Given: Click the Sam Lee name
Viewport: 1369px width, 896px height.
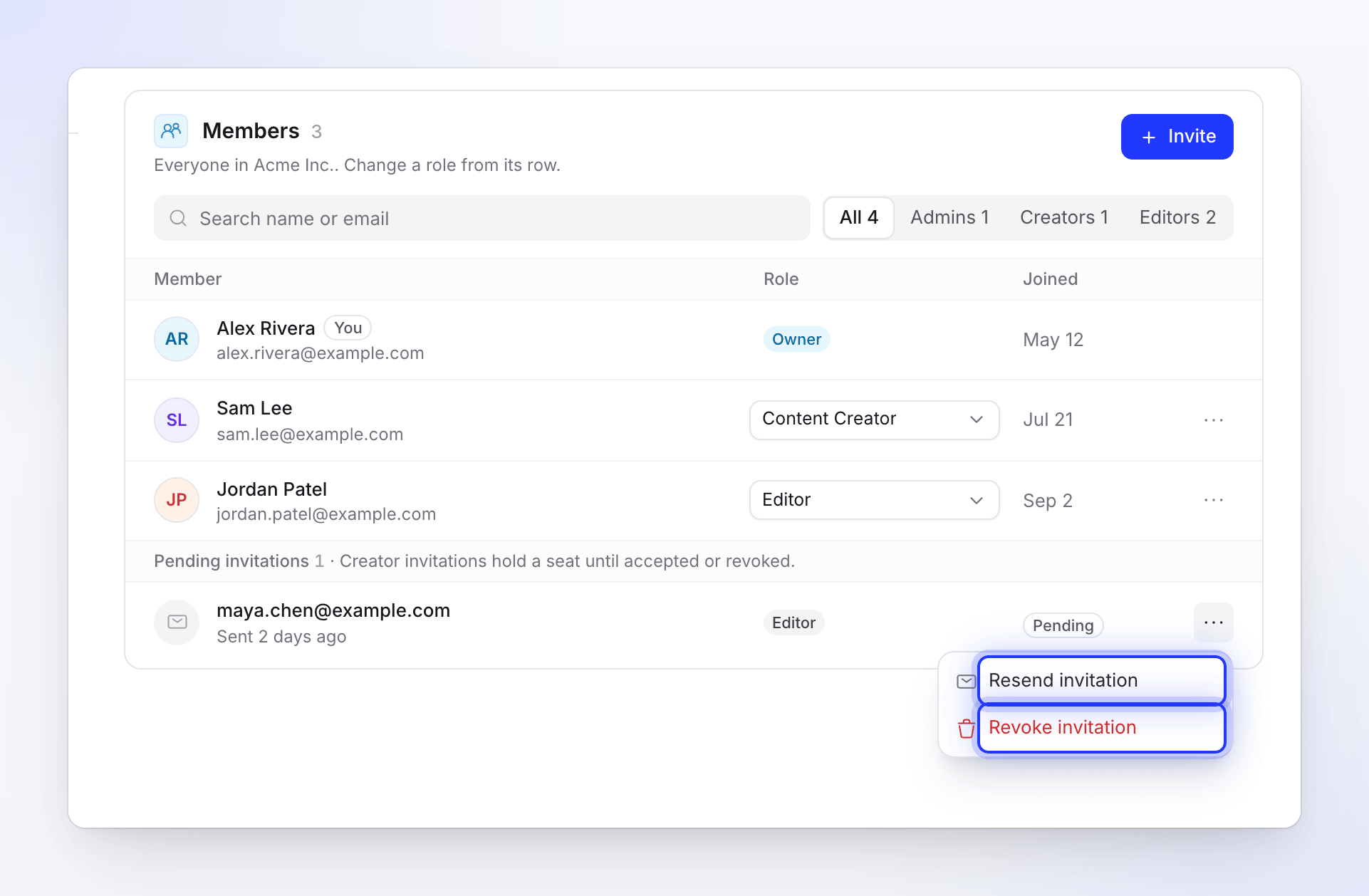Looking at the screenshot, I should coord(254,408).
